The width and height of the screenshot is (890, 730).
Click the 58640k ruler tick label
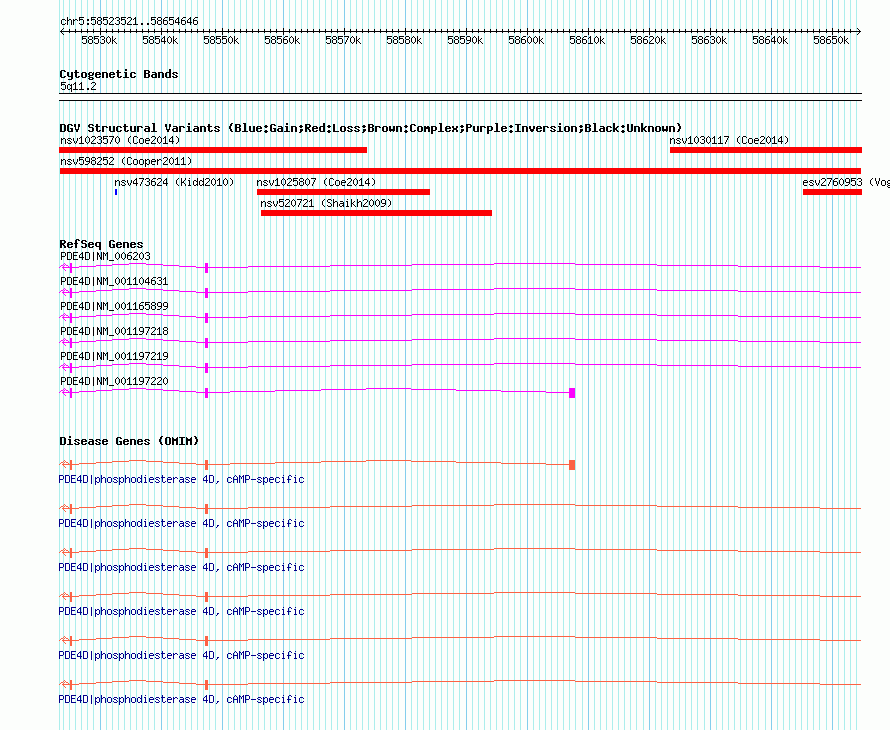tap(770, 40)
